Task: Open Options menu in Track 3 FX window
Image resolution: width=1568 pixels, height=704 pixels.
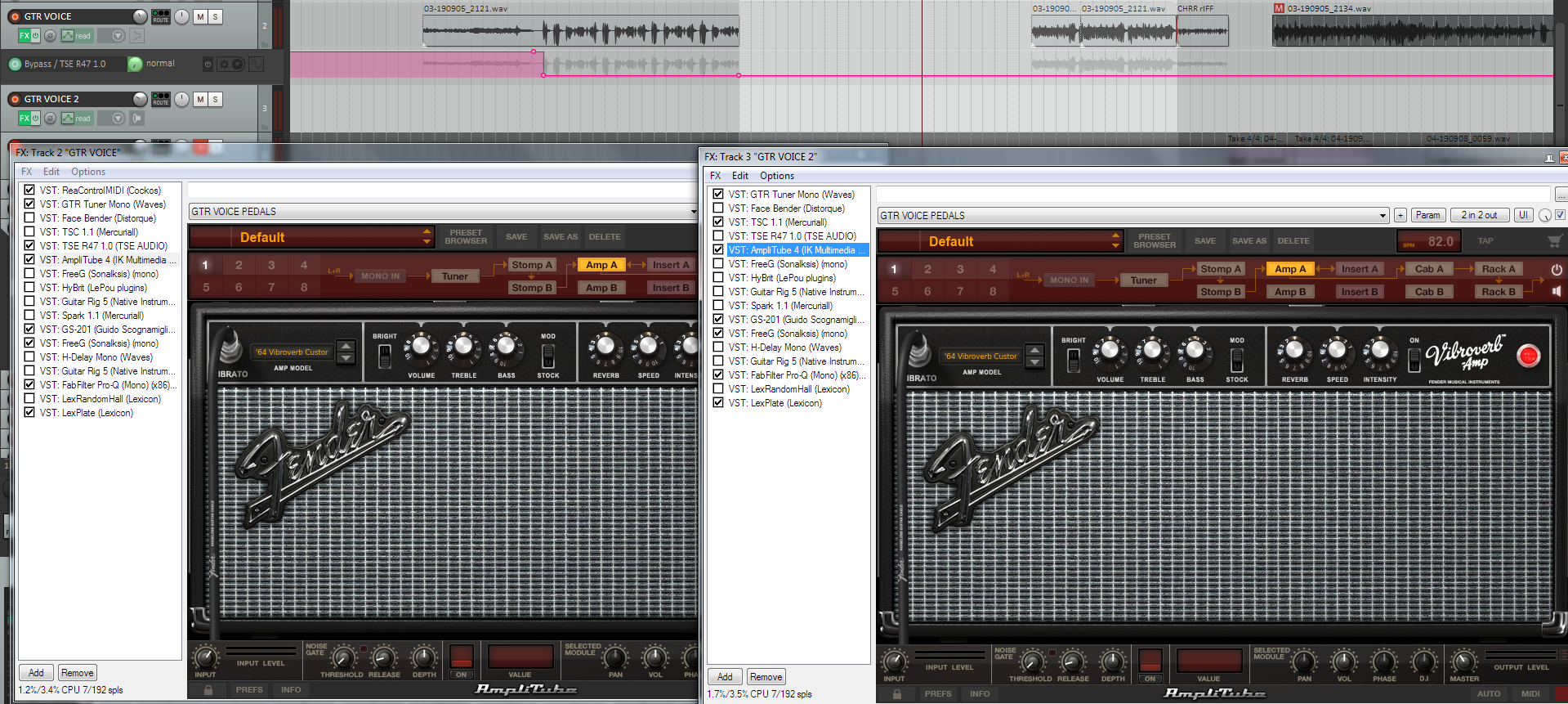Action: 777,176
